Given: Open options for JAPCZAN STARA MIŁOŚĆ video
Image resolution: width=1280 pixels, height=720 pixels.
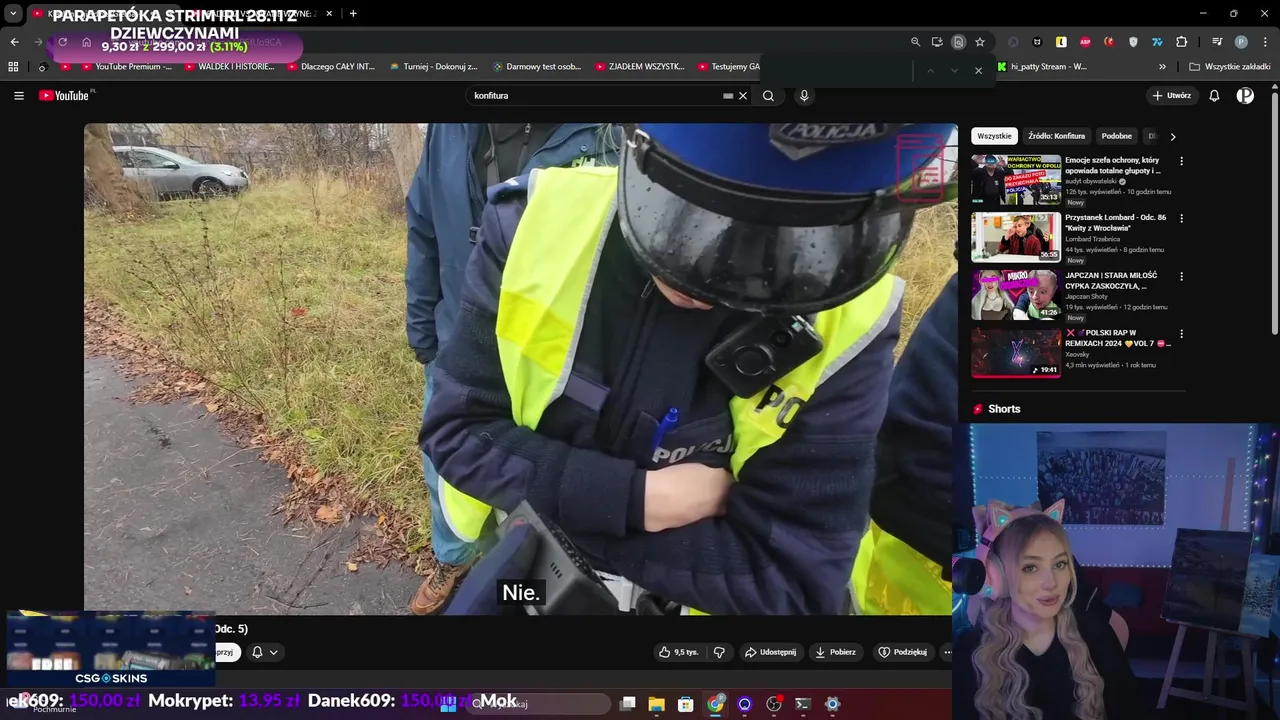Looking at the screenshot, I should pyautogui.click(x=1181, y=276).
